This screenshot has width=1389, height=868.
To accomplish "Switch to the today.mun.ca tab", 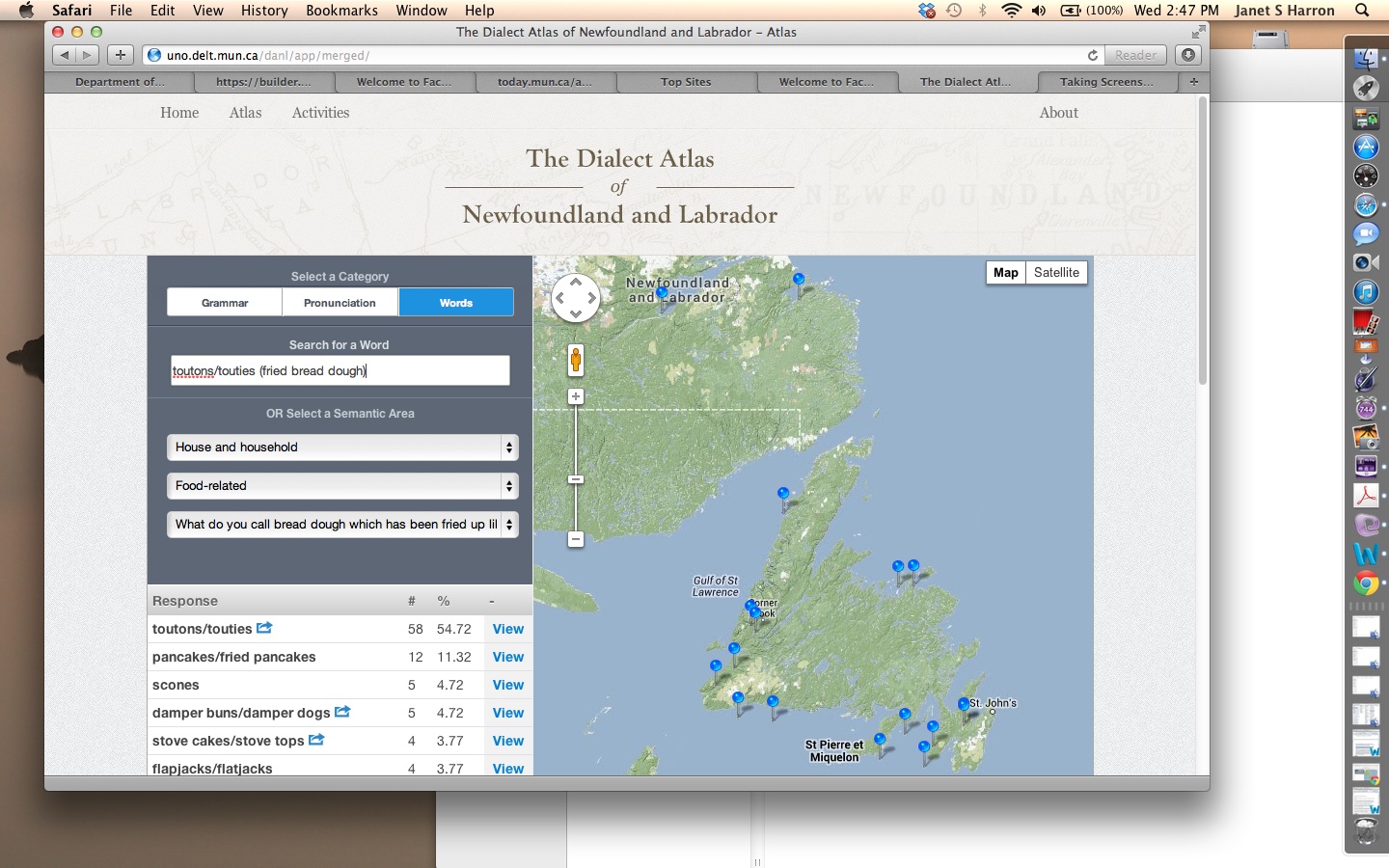I will pyautogui.click(x=545, y=82).
